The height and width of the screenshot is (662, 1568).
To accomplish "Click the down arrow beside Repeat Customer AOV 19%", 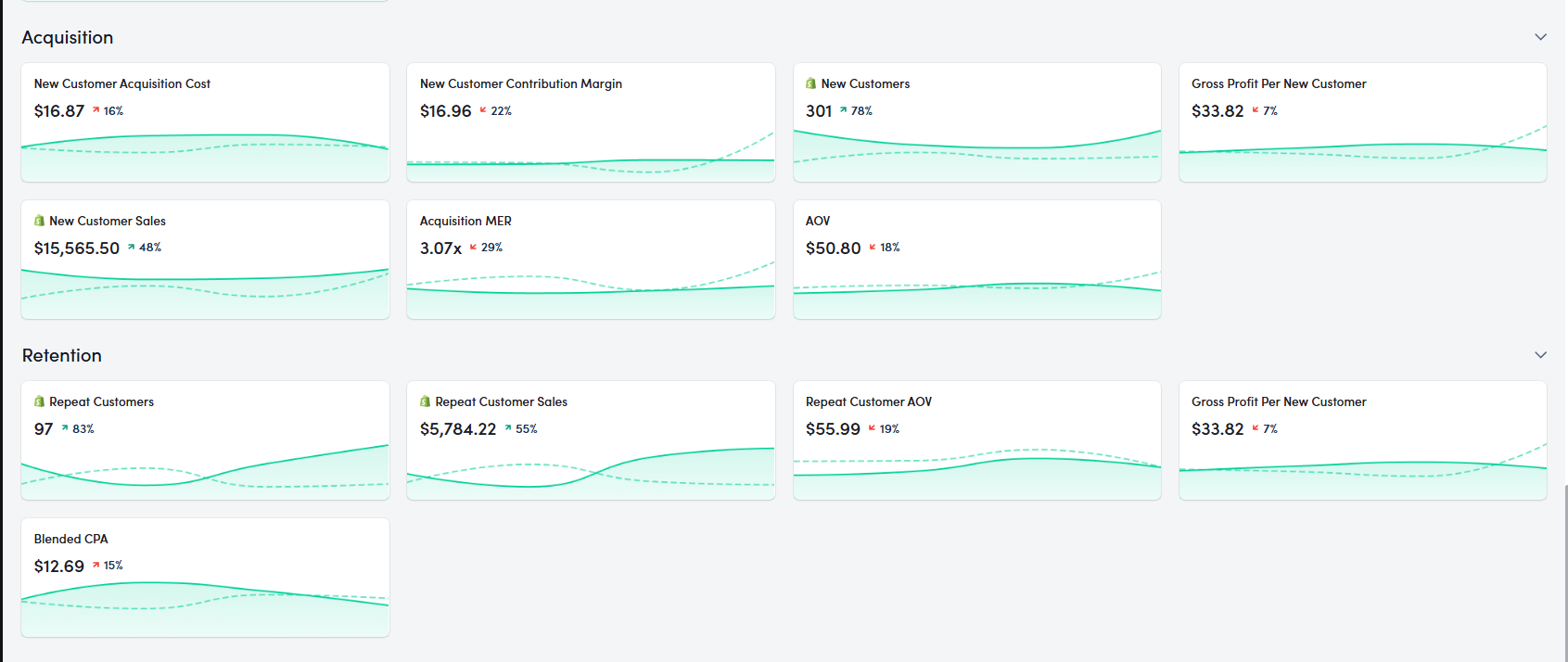I will click(x=872, y=428).
